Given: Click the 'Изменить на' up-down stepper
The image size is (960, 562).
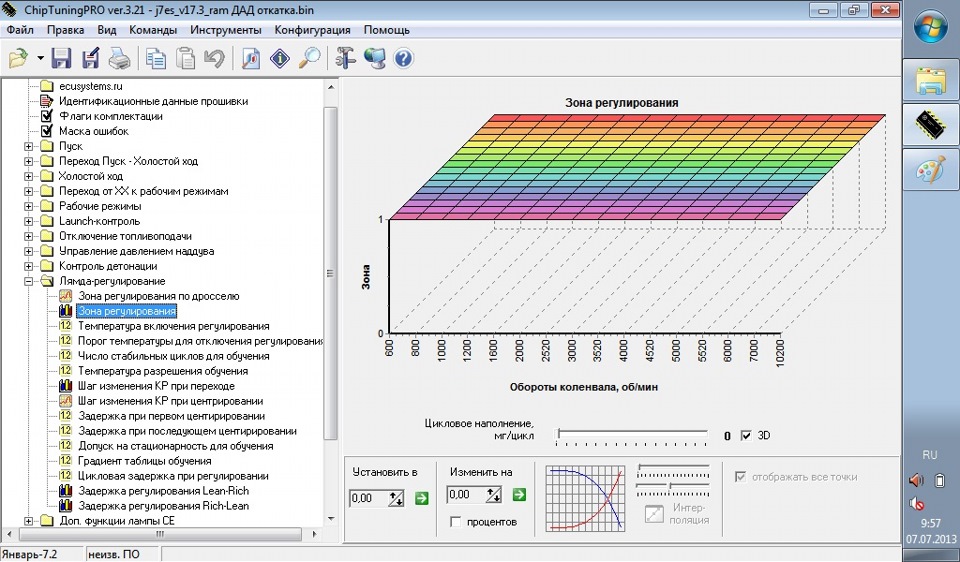Looking at the screenshot, I should coord(494,495).
